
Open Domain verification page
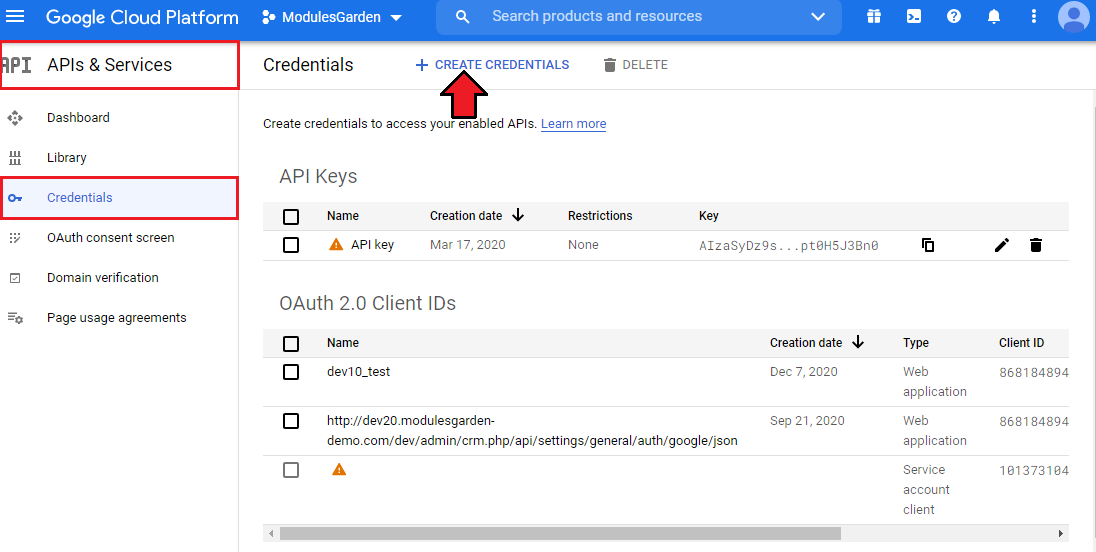click(x=103, y=277)
